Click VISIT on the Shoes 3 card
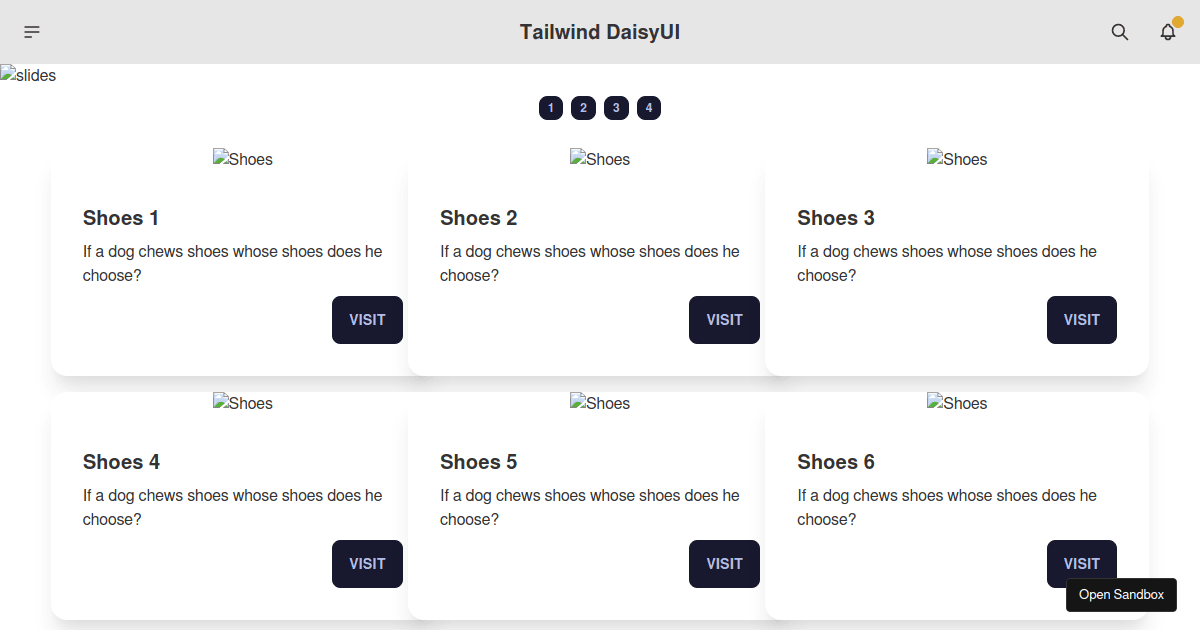This screenshot has height=630, width=1200. click(1081, 319)
